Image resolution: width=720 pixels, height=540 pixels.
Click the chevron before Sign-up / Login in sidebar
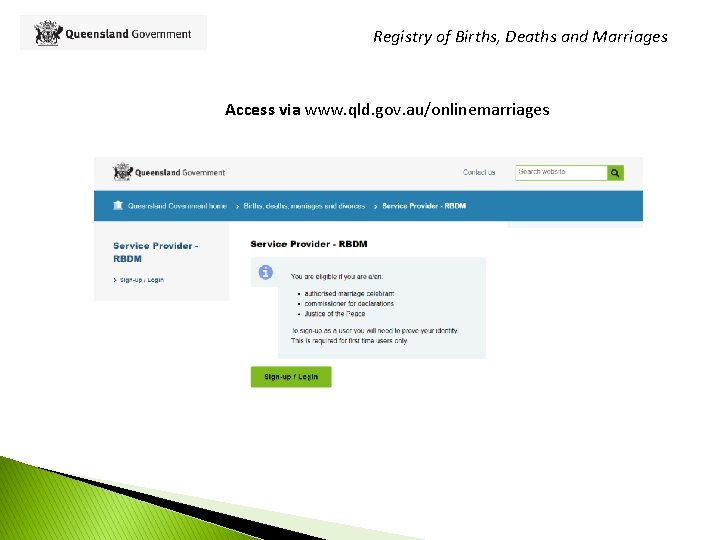115,280
